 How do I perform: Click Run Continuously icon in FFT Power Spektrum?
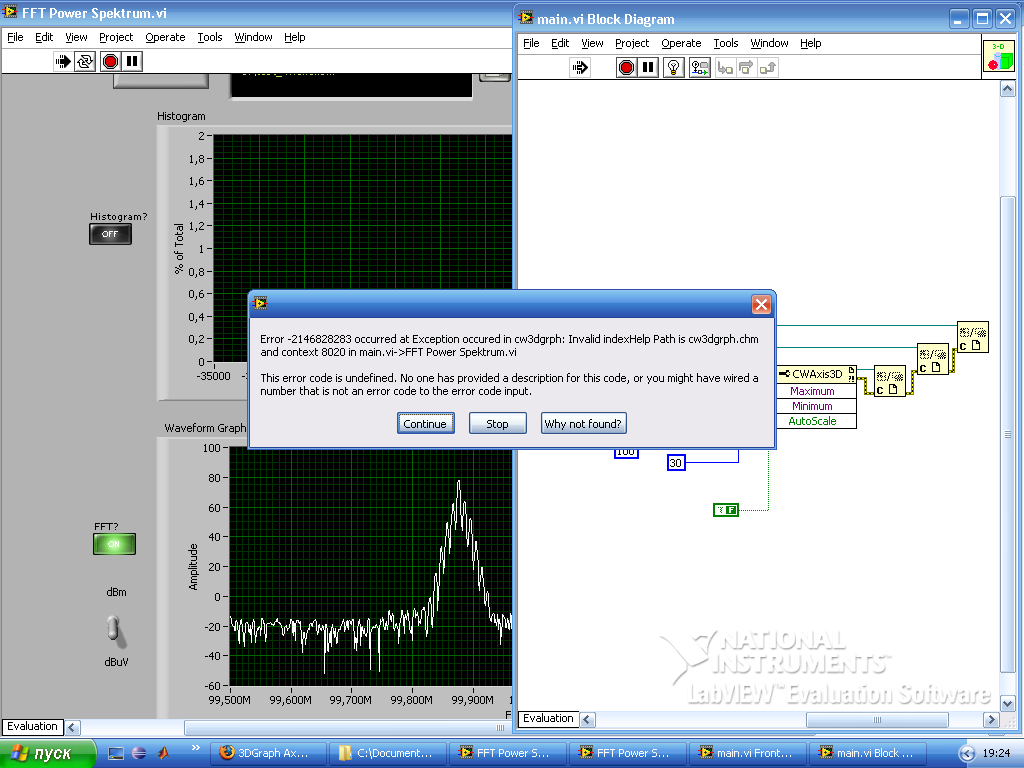click(x=85, y=61)
